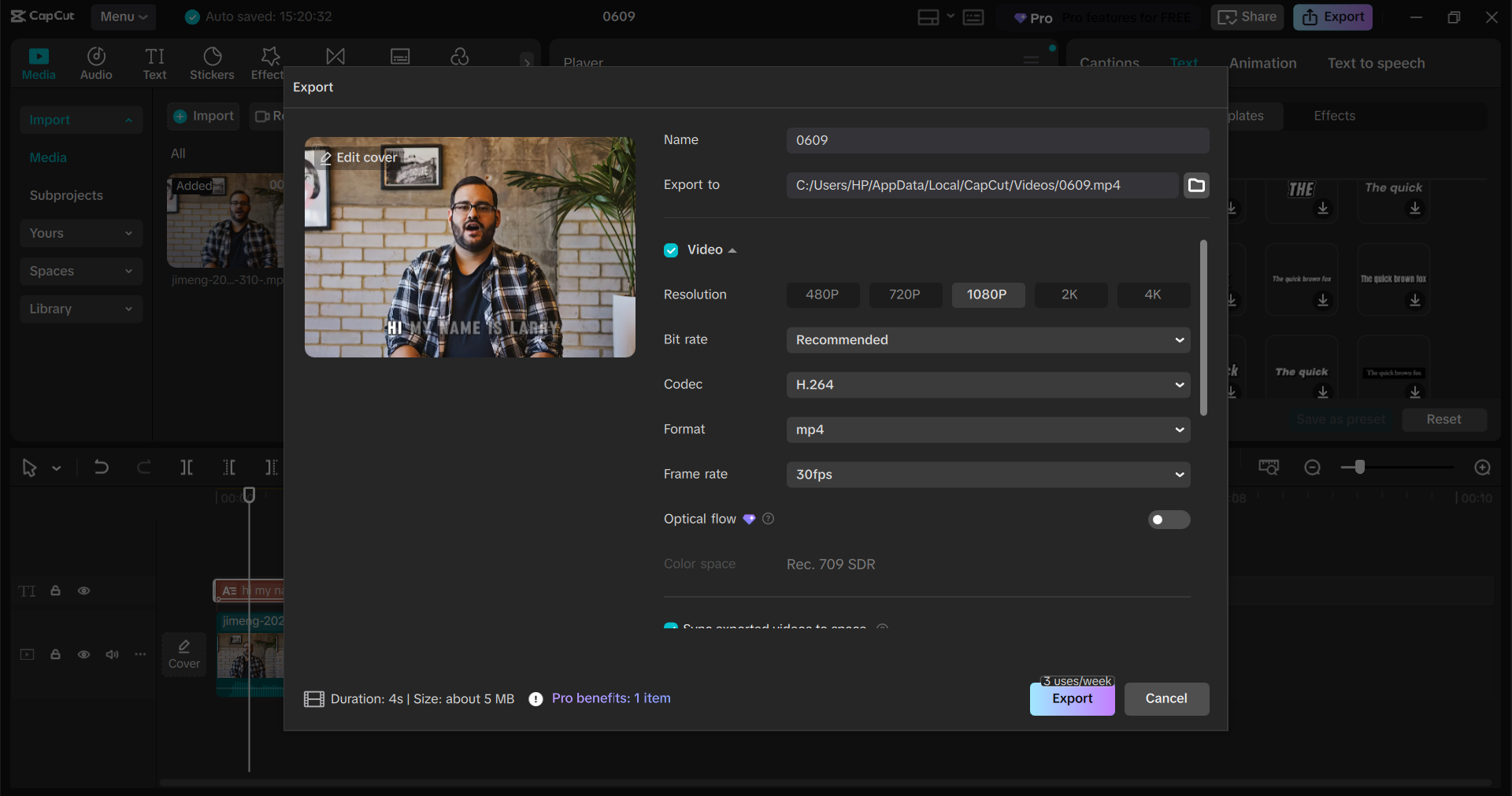Open the Bit rate dropdown

(x=988, y=340)
